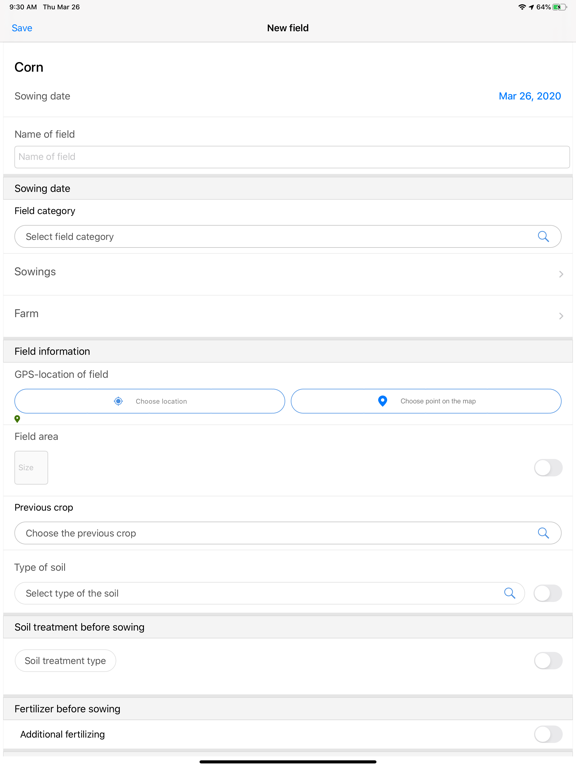Click the small green location marker

point(17,419)
